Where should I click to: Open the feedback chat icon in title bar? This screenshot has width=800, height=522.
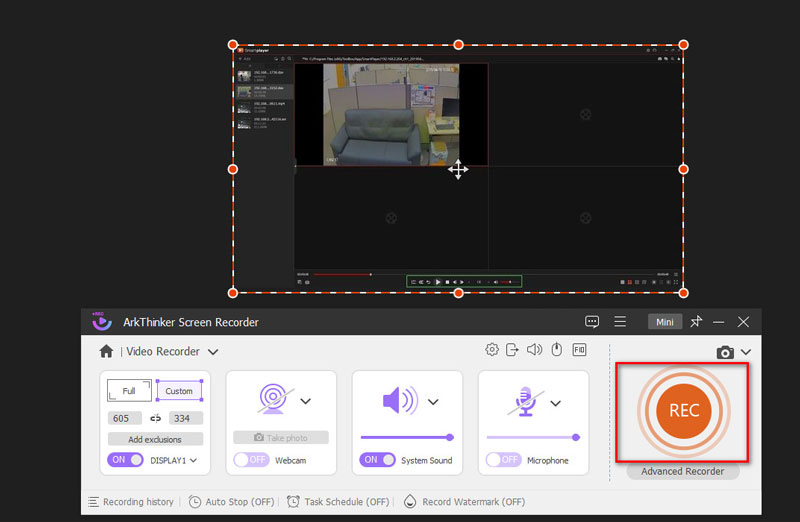592,321
